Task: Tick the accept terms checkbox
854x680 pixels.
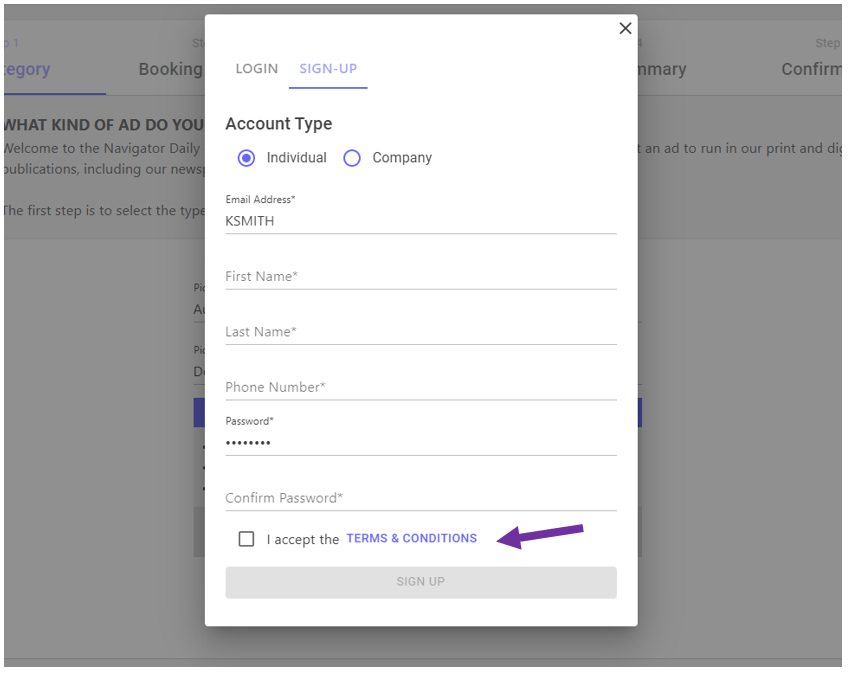Action: pyautogui.click(x=246, y=539)
